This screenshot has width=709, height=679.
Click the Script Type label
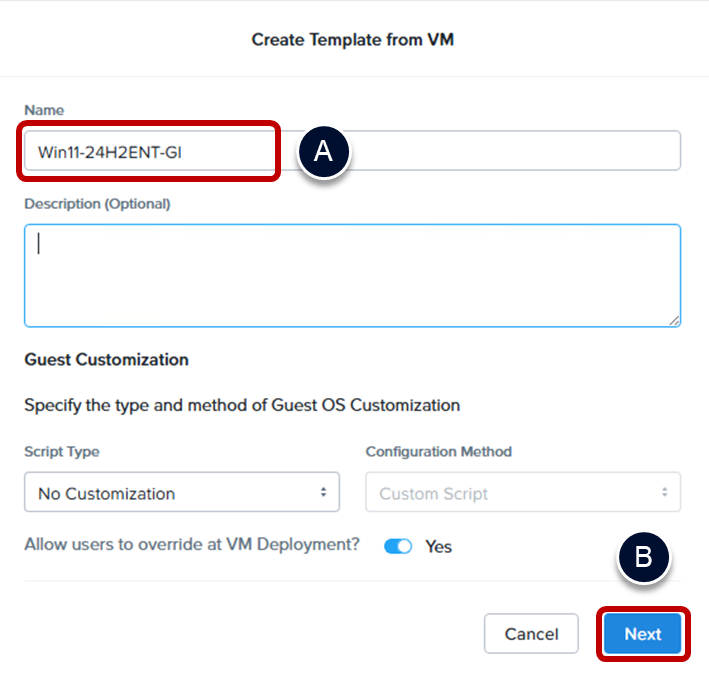coord(62,451)
